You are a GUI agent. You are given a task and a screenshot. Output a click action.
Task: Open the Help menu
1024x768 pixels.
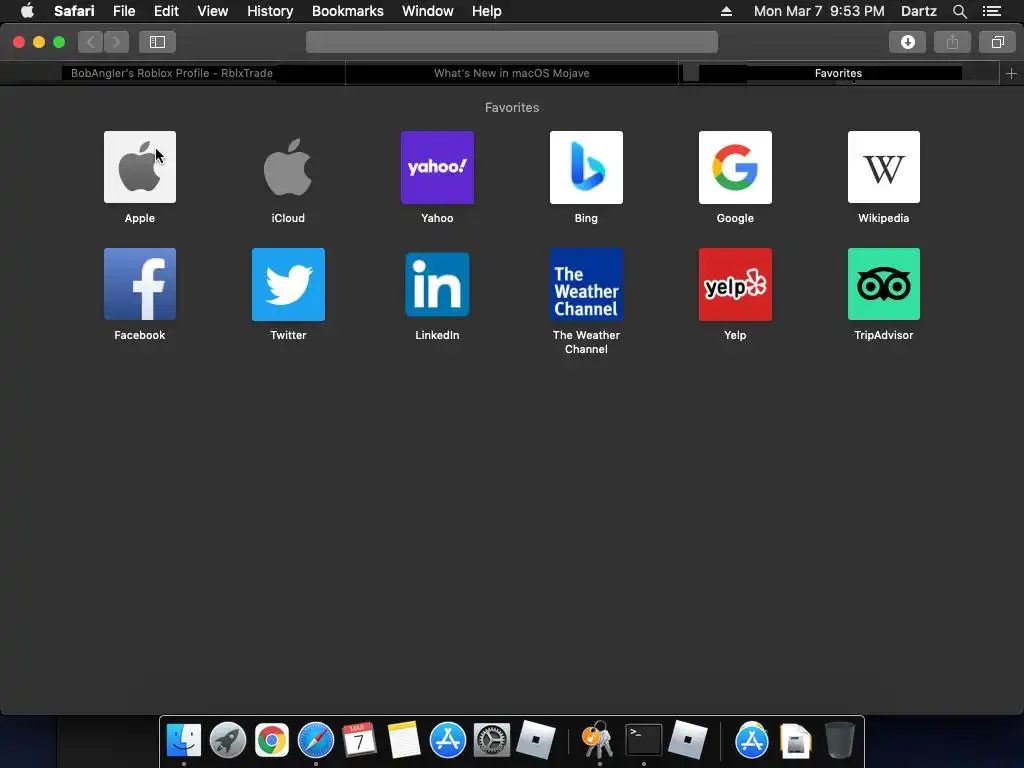coord(487,11)
